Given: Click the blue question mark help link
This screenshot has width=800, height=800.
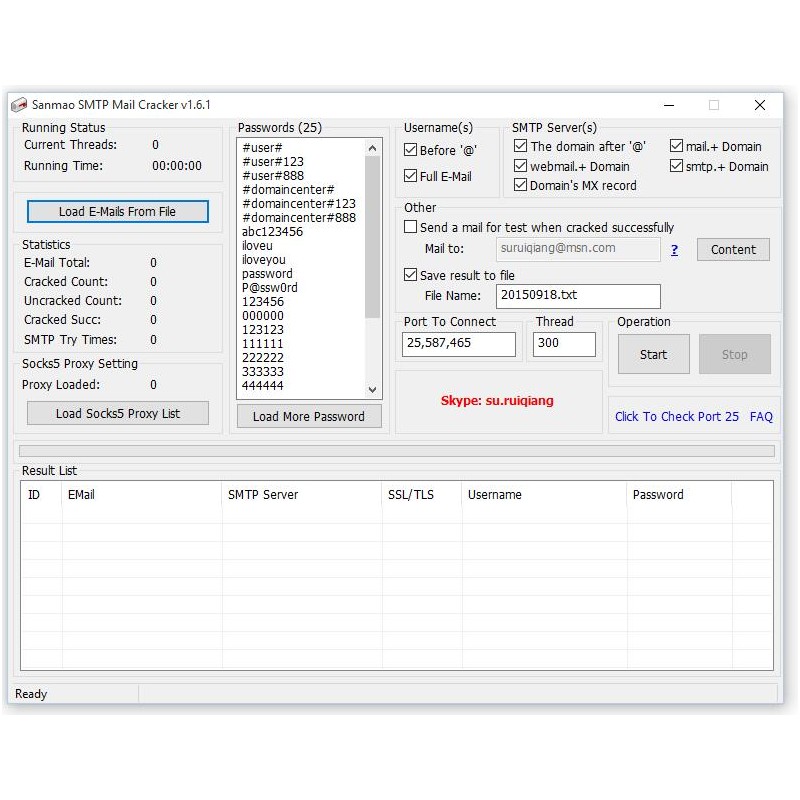Looking at the screenshot, I should click(x=674, y=250).
